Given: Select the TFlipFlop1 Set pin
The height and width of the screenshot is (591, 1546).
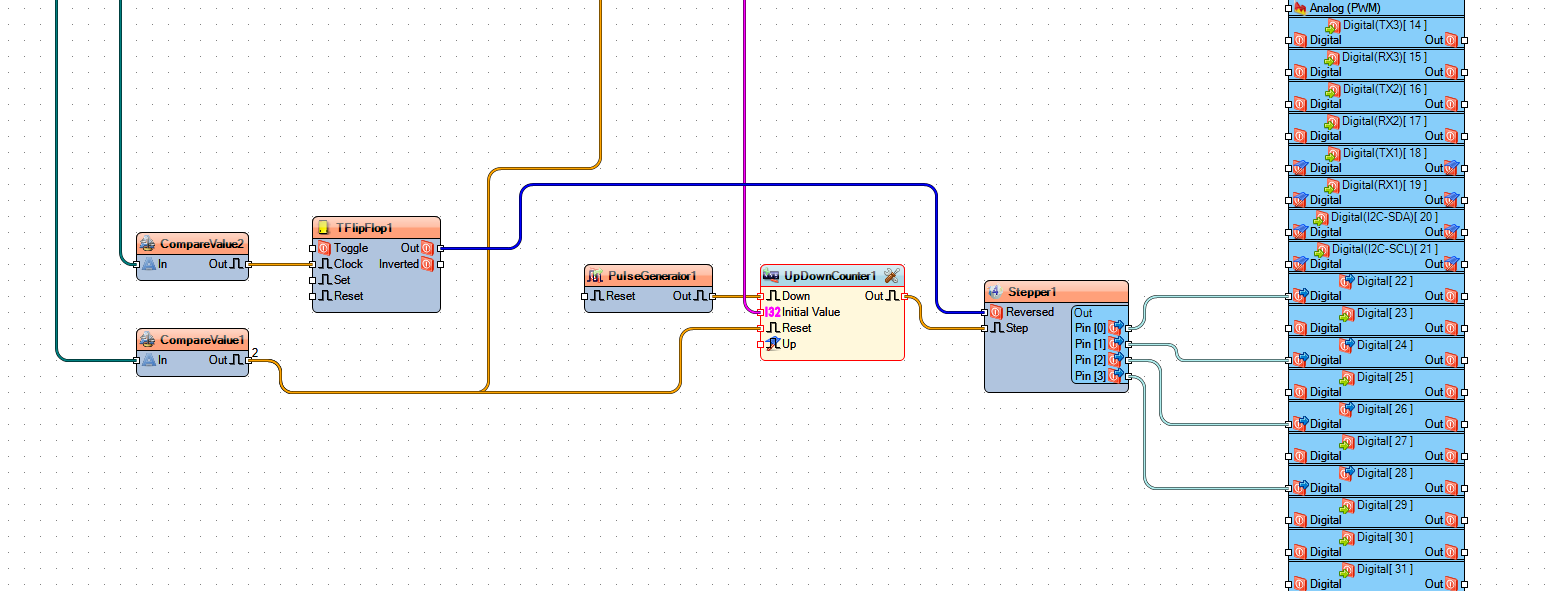Looking at the screenshot, I should point(313,280).
